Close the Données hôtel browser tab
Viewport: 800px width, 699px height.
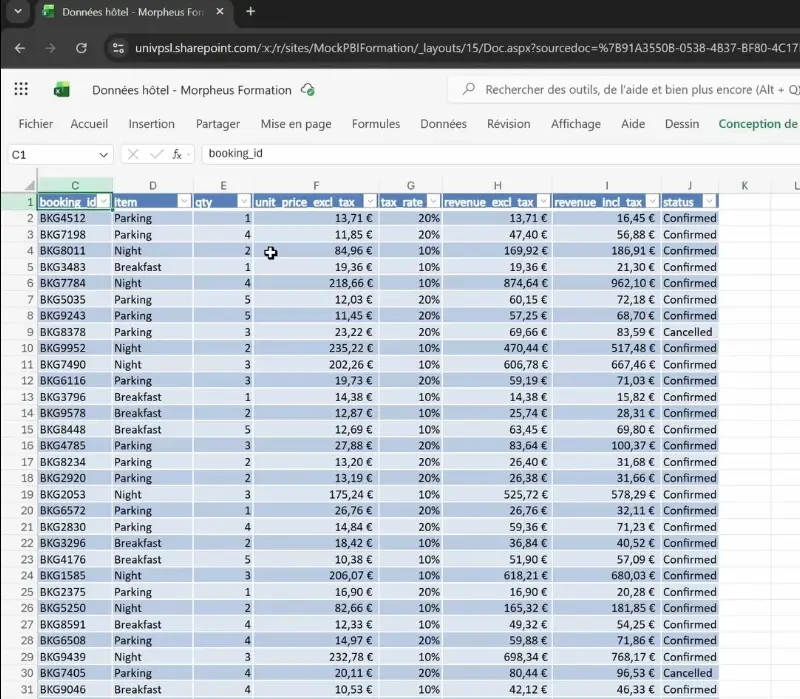click(x=220, y=11)
